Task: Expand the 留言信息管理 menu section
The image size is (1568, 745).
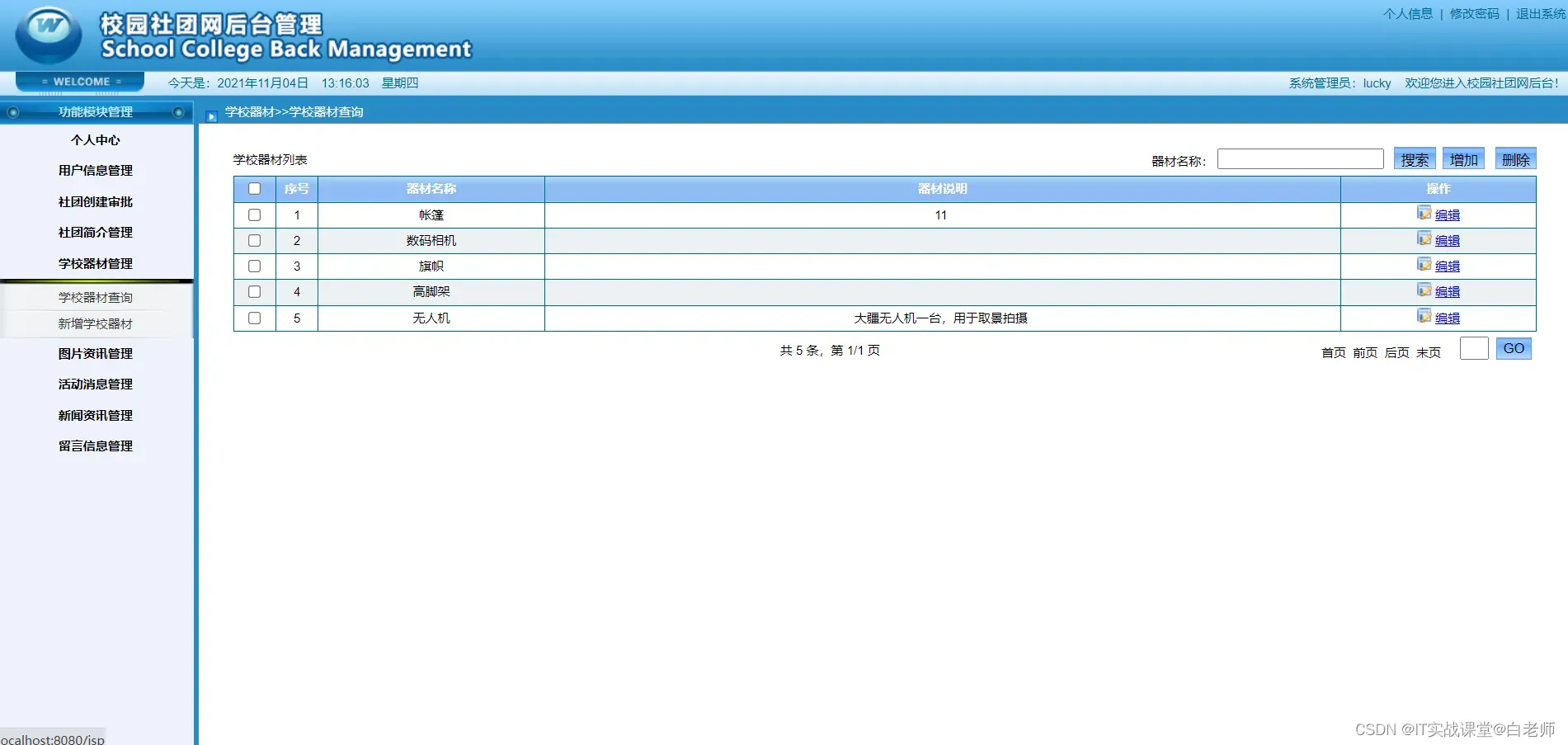Action: [x=96, y=446]
